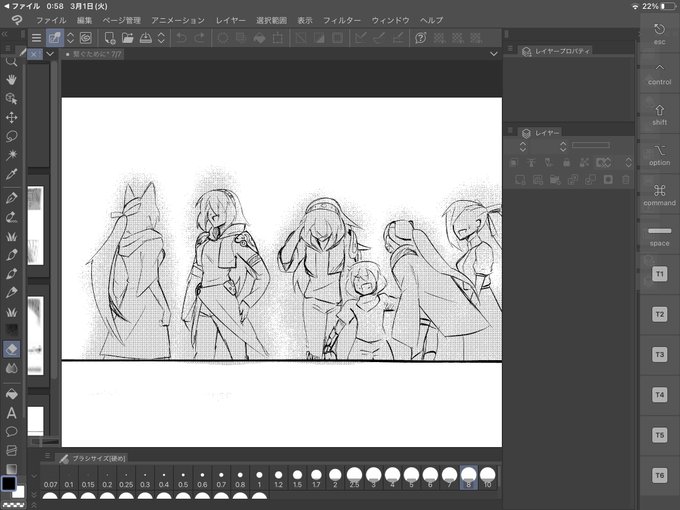The height and width of the screenshot is (510, 680).
Task: Tap the T6 edge keyboard button
Action: tap(659, 475)
